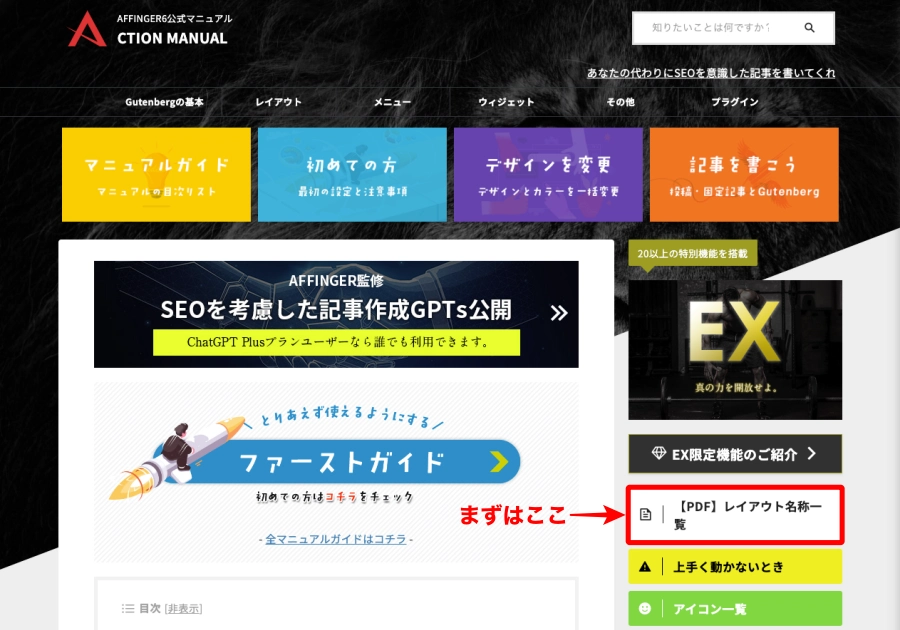Click the blue 初めての方 card
Screen dimensions: 900x630
tap(352, 174)
